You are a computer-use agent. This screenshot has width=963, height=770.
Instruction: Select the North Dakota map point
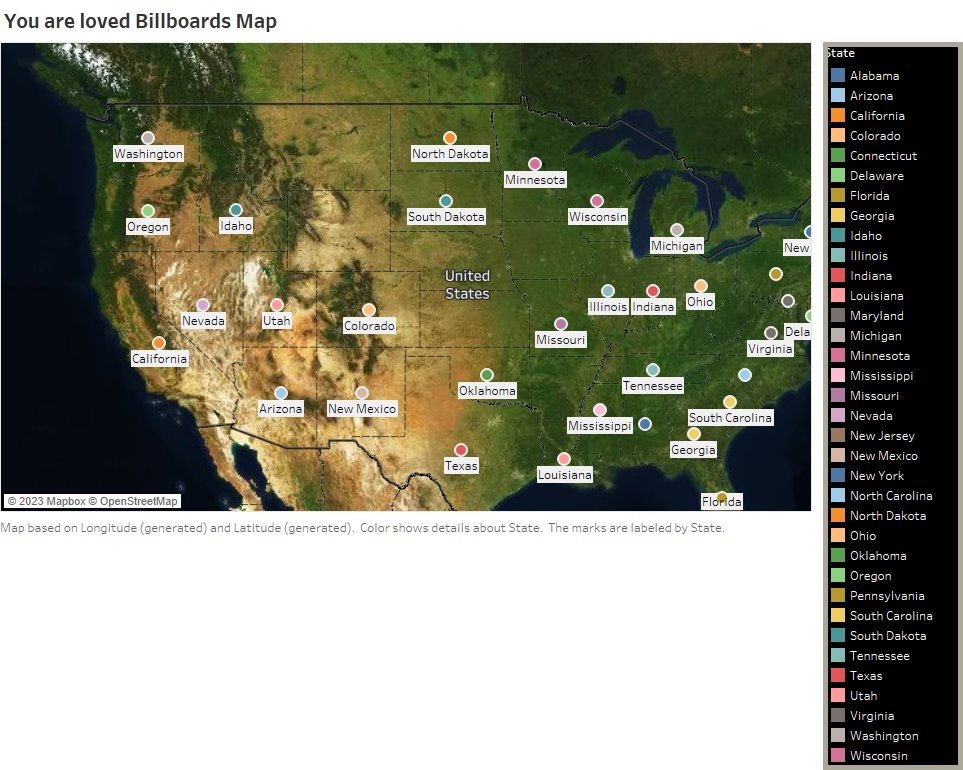[x=449, y=139]
